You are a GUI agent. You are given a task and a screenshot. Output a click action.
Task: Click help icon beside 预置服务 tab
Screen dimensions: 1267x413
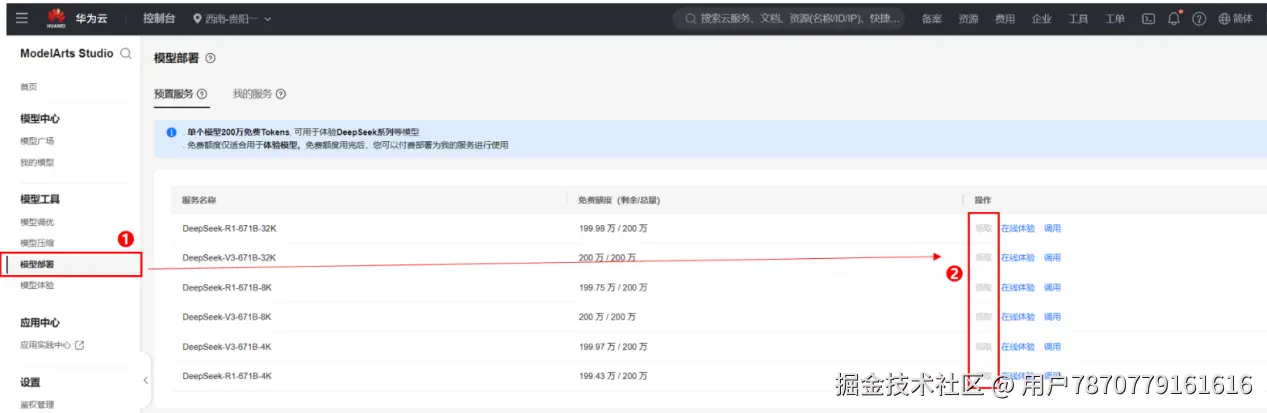point(202,94)
